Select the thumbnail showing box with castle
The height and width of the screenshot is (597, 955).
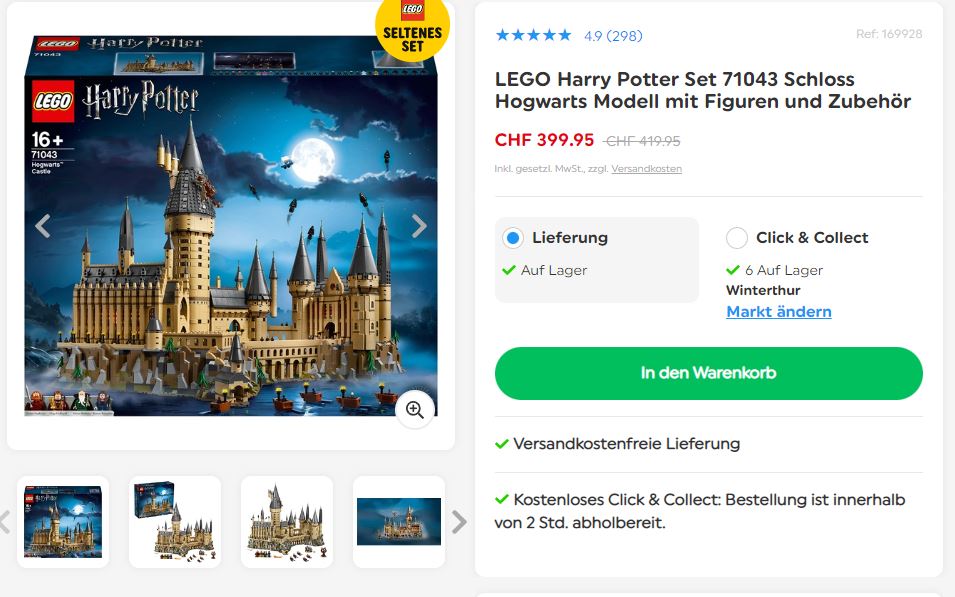pos(175,522)
